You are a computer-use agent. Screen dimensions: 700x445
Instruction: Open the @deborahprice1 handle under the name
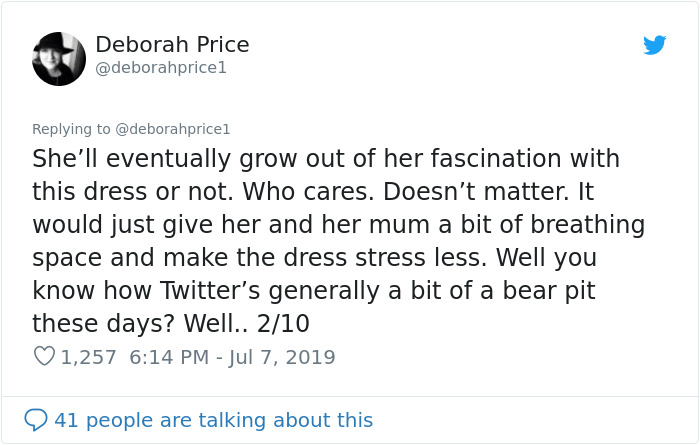click(x=161, y=68)
